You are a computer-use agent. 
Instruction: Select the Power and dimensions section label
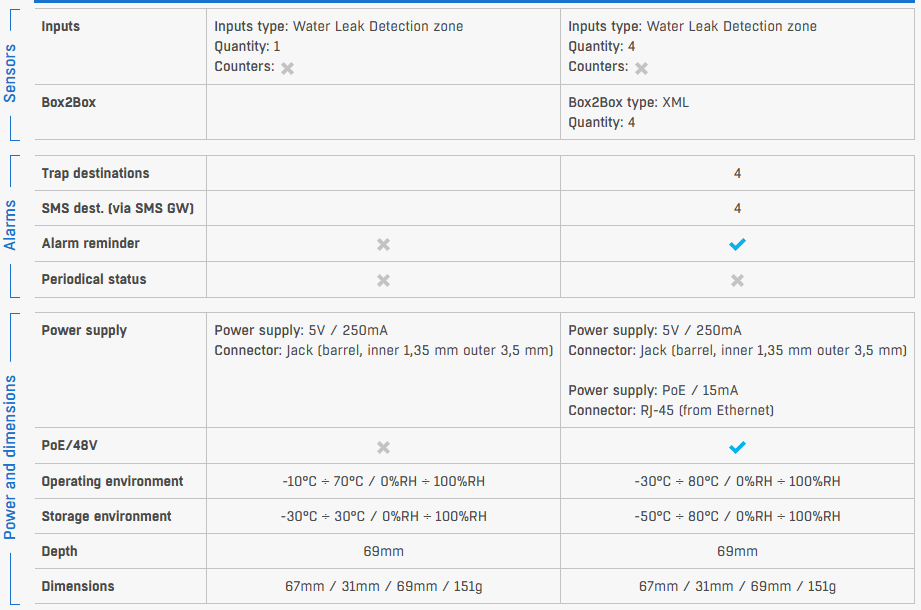coord(11,457)
